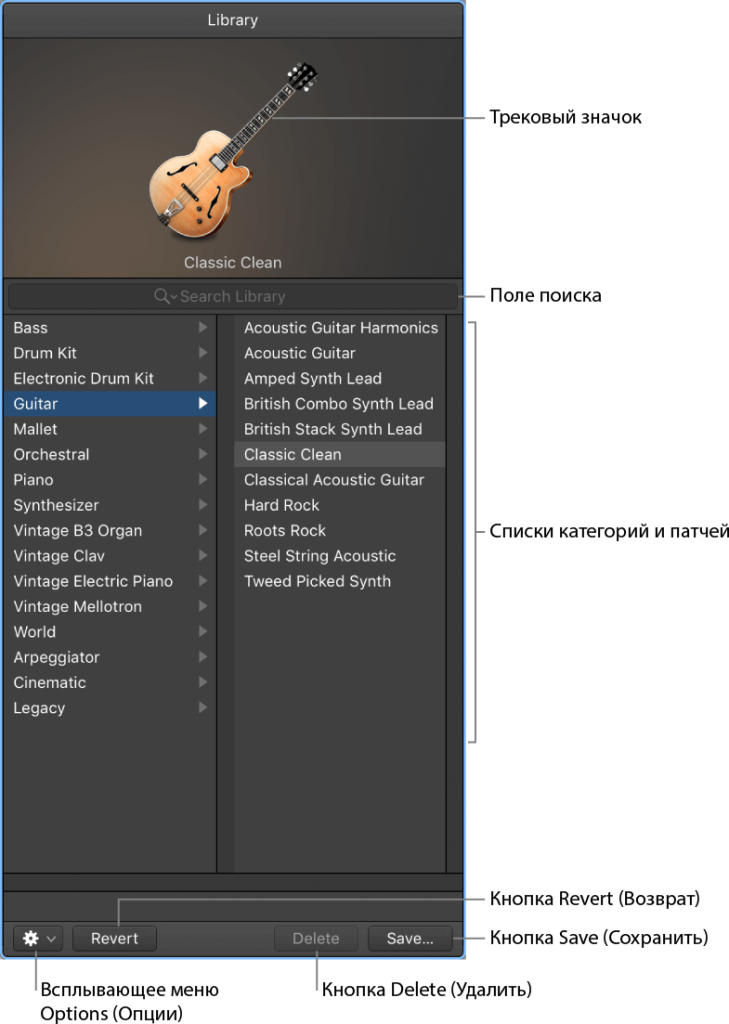729x1024 pixels.
Task: Choose the Amped Synth Lead patch
Action: coord(340,379)
